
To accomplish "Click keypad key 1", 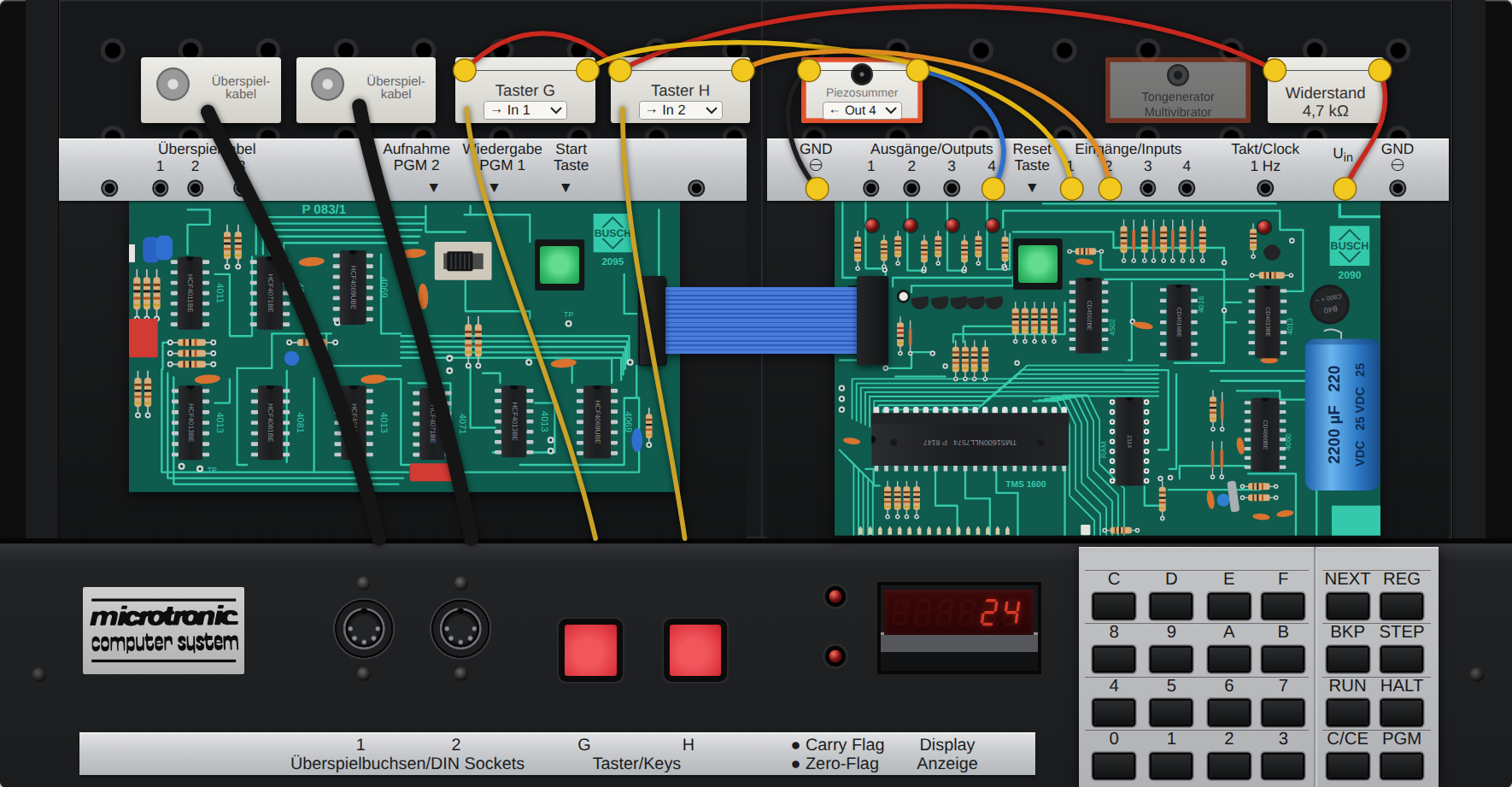I will point(1171,766).
